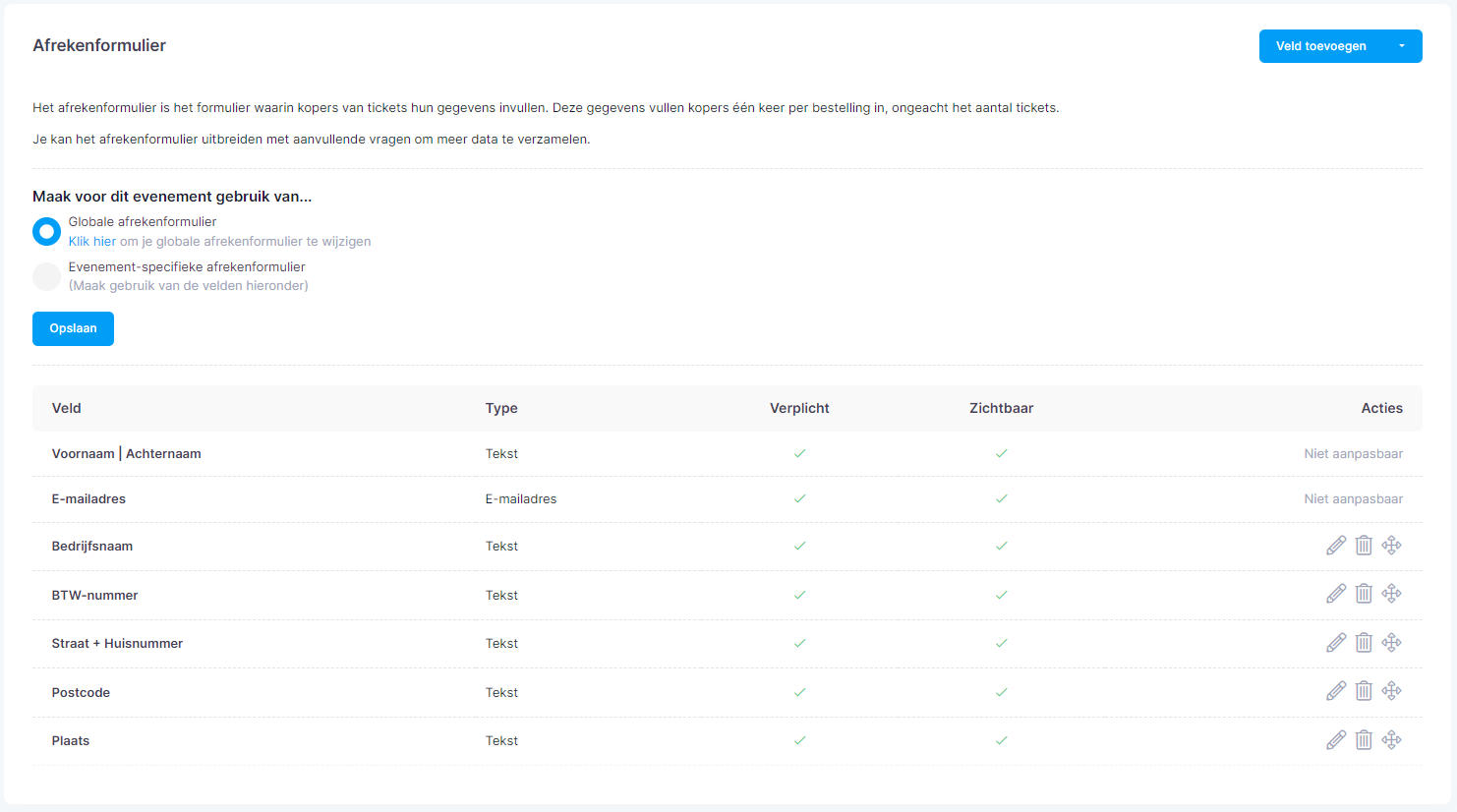This screenshot has height=812, width=1457.
Task: Click move handle for Bedrijfsnaam row
Action: 1391,546
